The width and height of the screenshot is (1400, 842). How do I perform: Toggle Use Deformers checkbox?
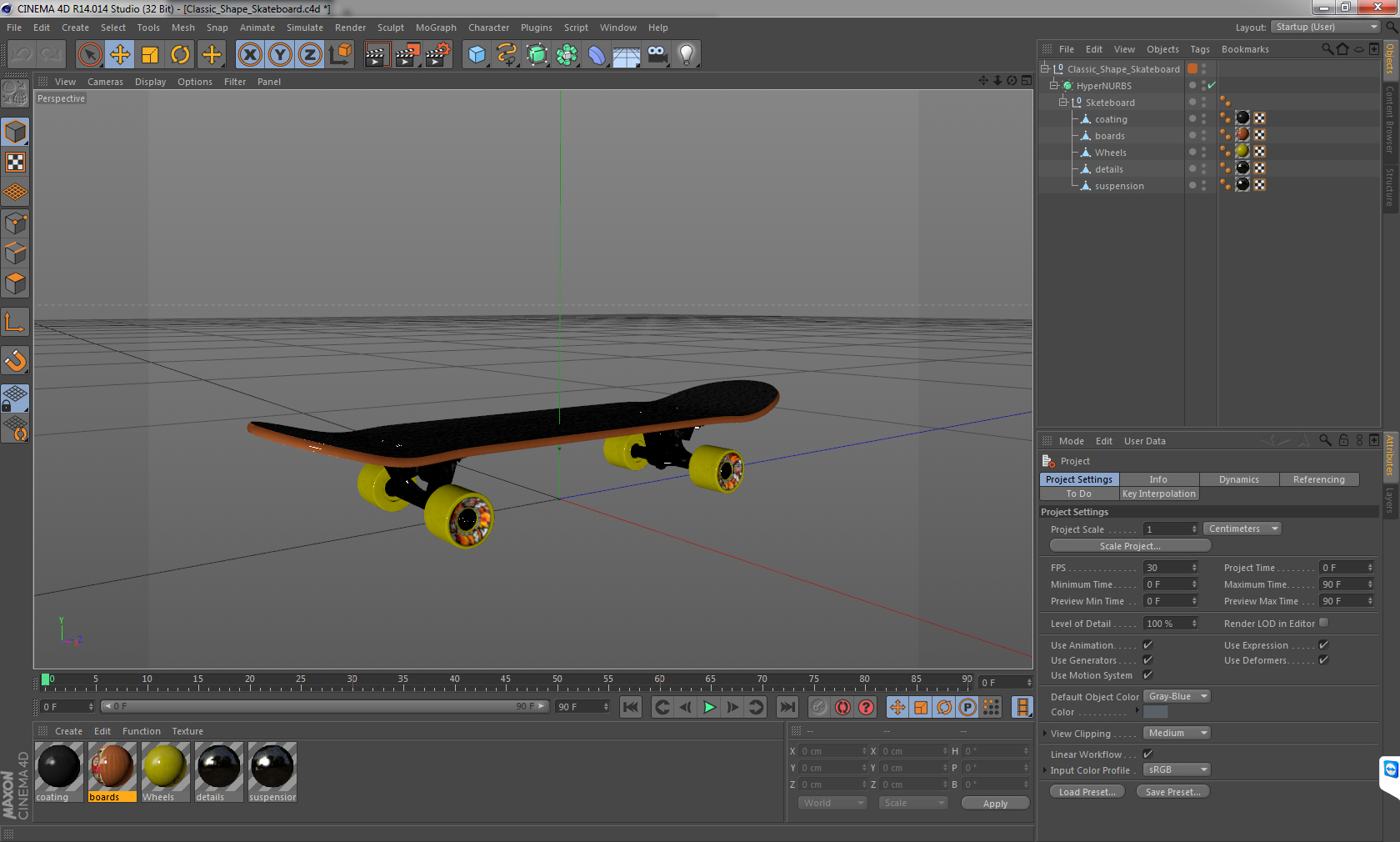coord(1323,659)
